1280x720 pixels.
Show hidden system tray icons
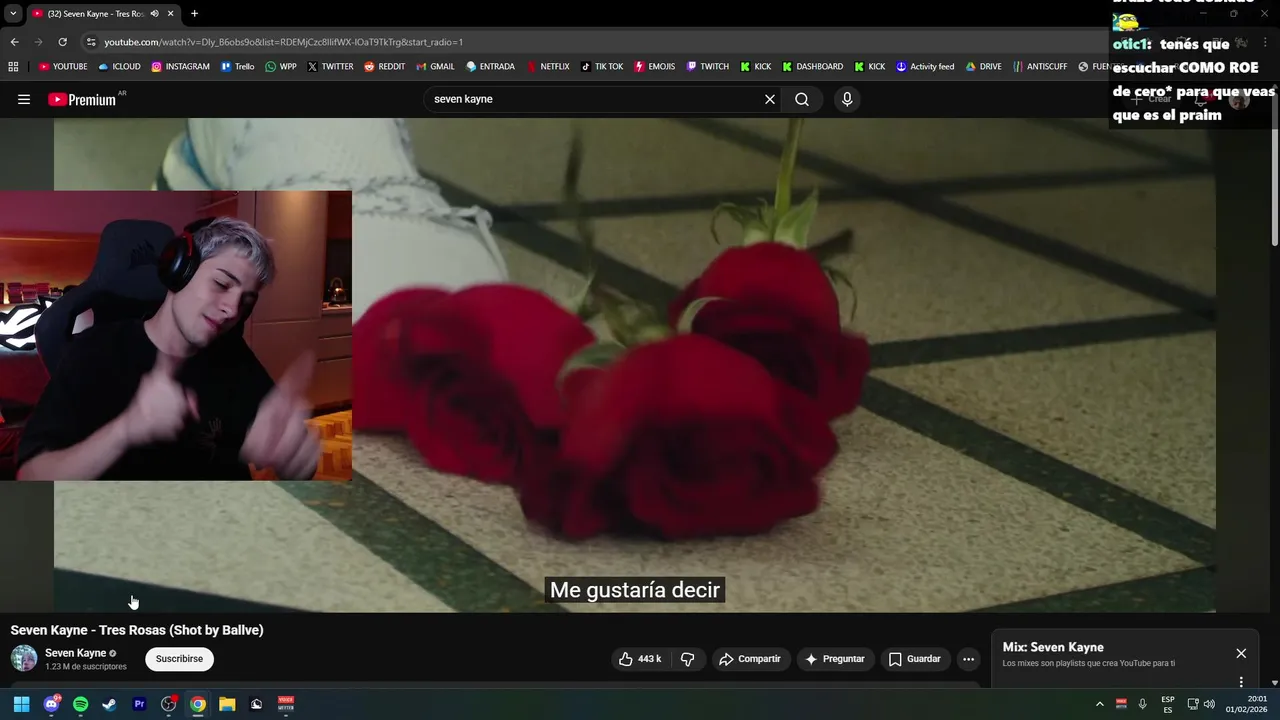click(1099, 704)
